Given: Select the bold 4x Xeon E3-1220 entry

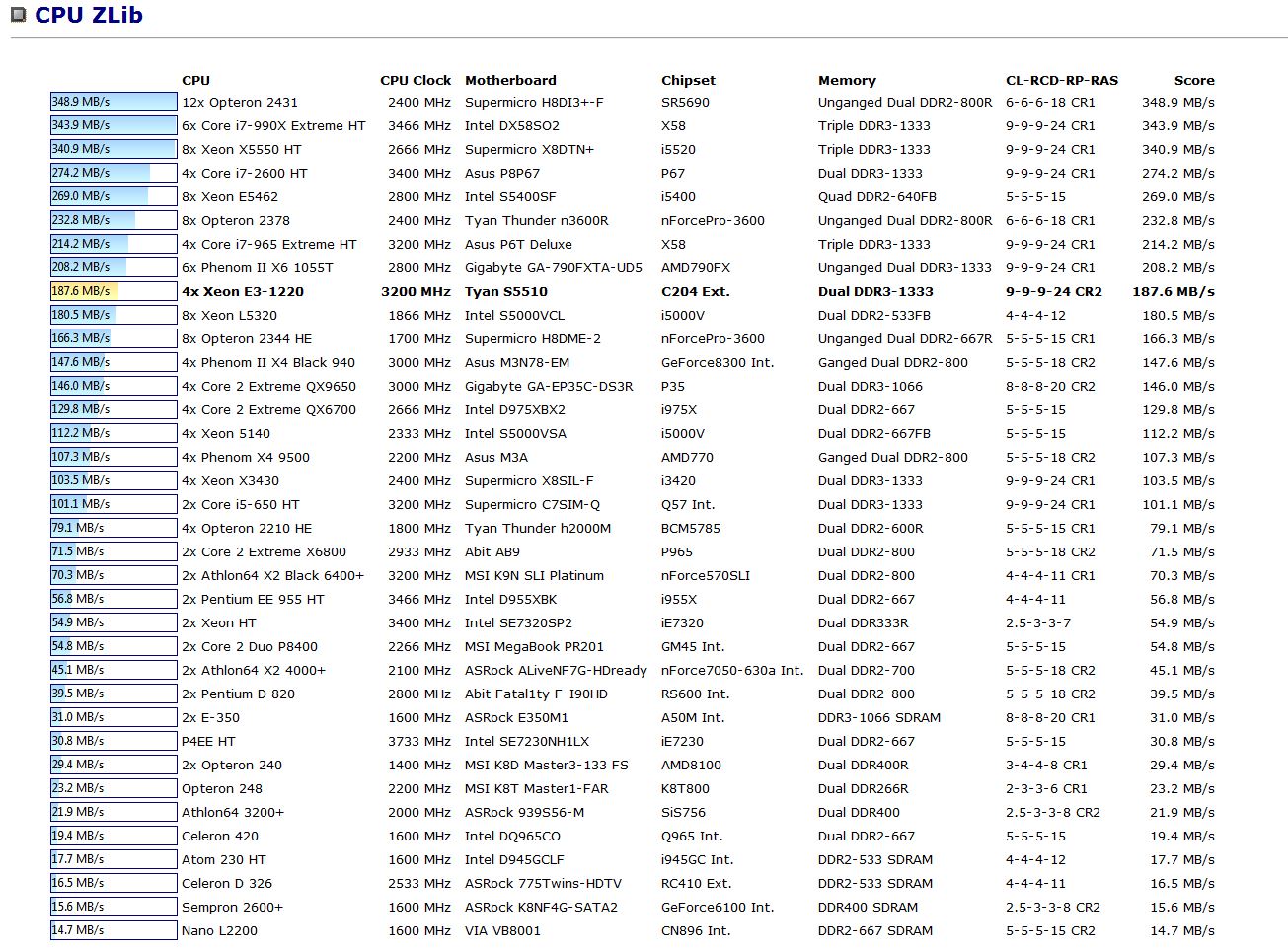Looking at the screenshot, I should pos(243,291).
